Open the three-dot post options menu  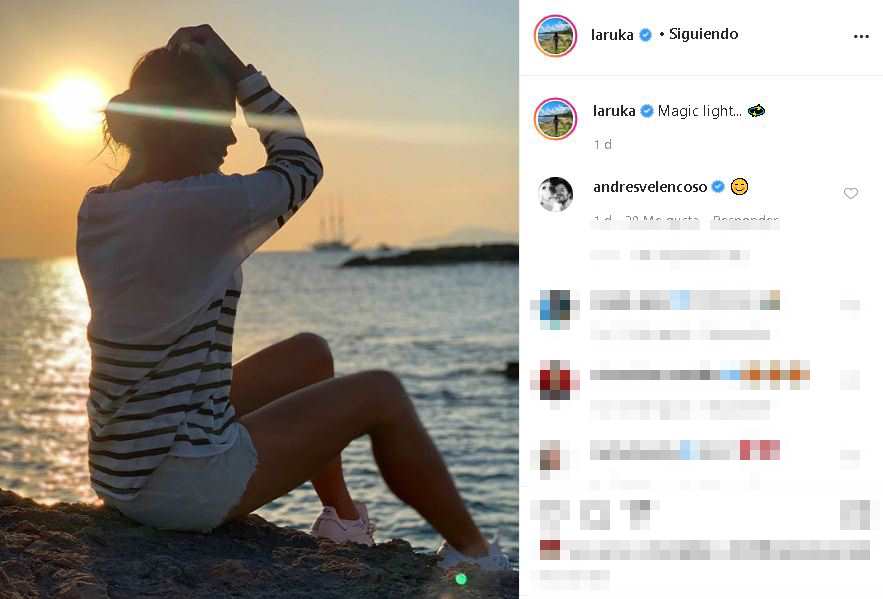[861, 36]
